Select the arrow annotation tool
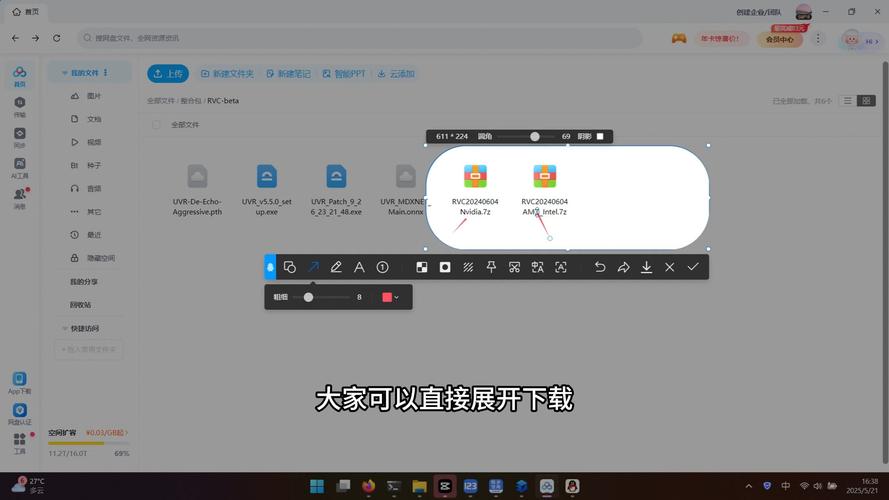The height and width of the screenshot is (500, 889). click(x=313, y=267)
